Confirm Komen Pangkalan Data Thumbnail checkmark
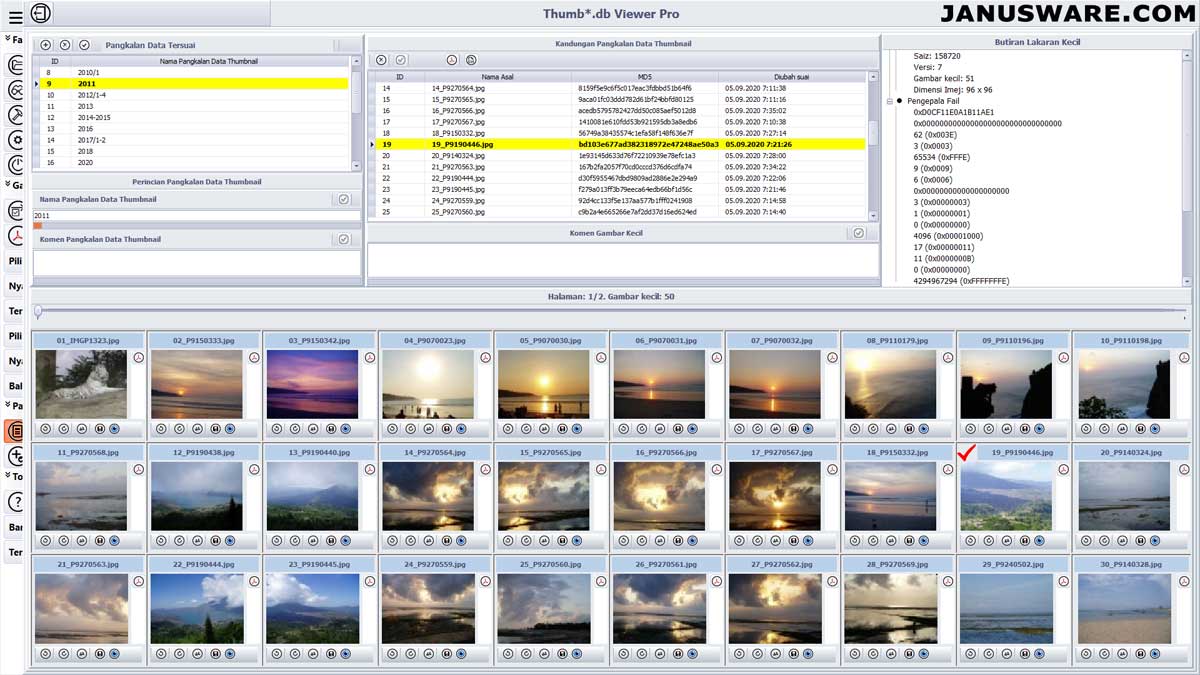Viewport: 1200px width, 675px height. pyautogui.click(x=344, y=239)
